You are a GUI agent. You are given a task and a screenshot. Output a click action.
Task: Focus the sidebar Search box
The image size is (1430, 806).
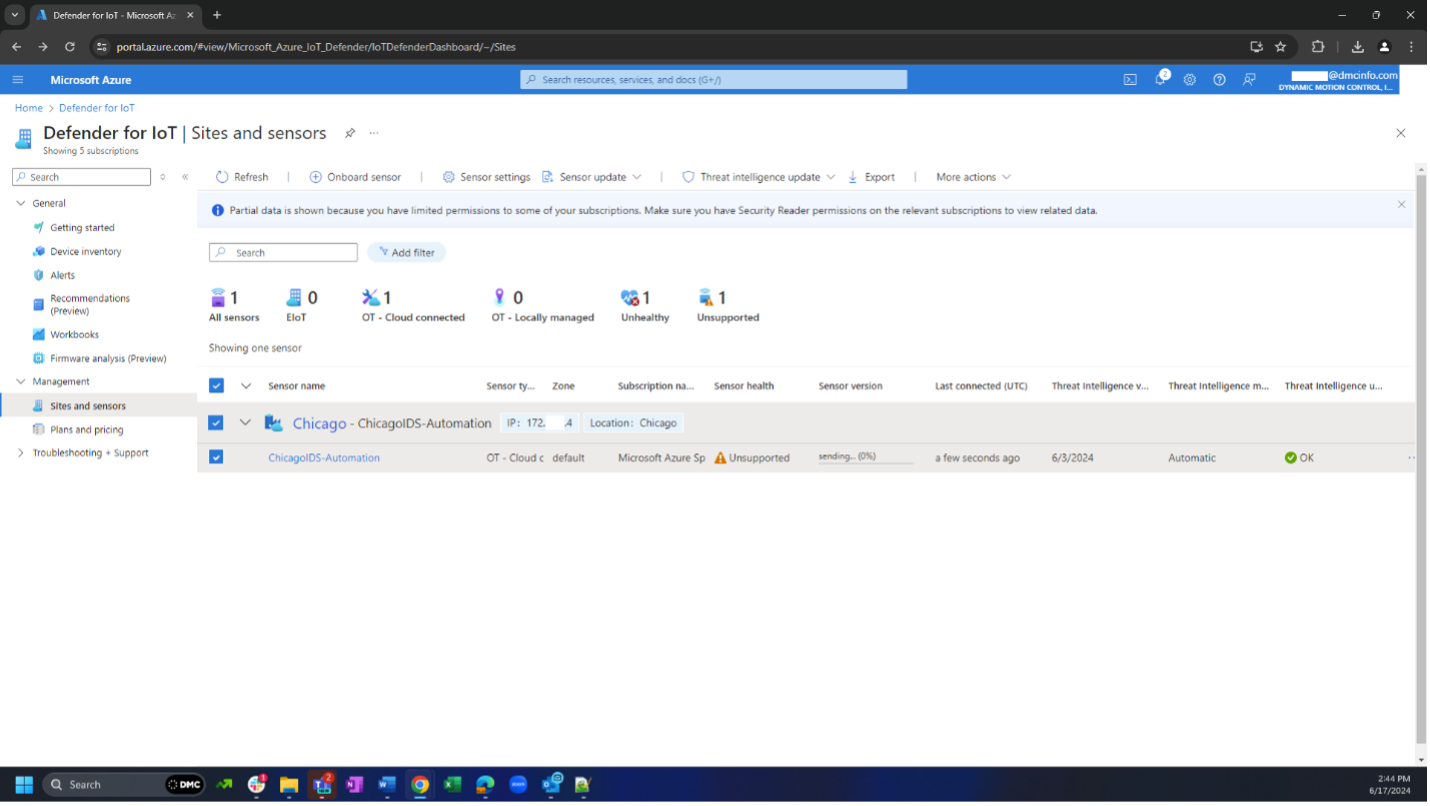pyautogui.click(x=82, y=177)
